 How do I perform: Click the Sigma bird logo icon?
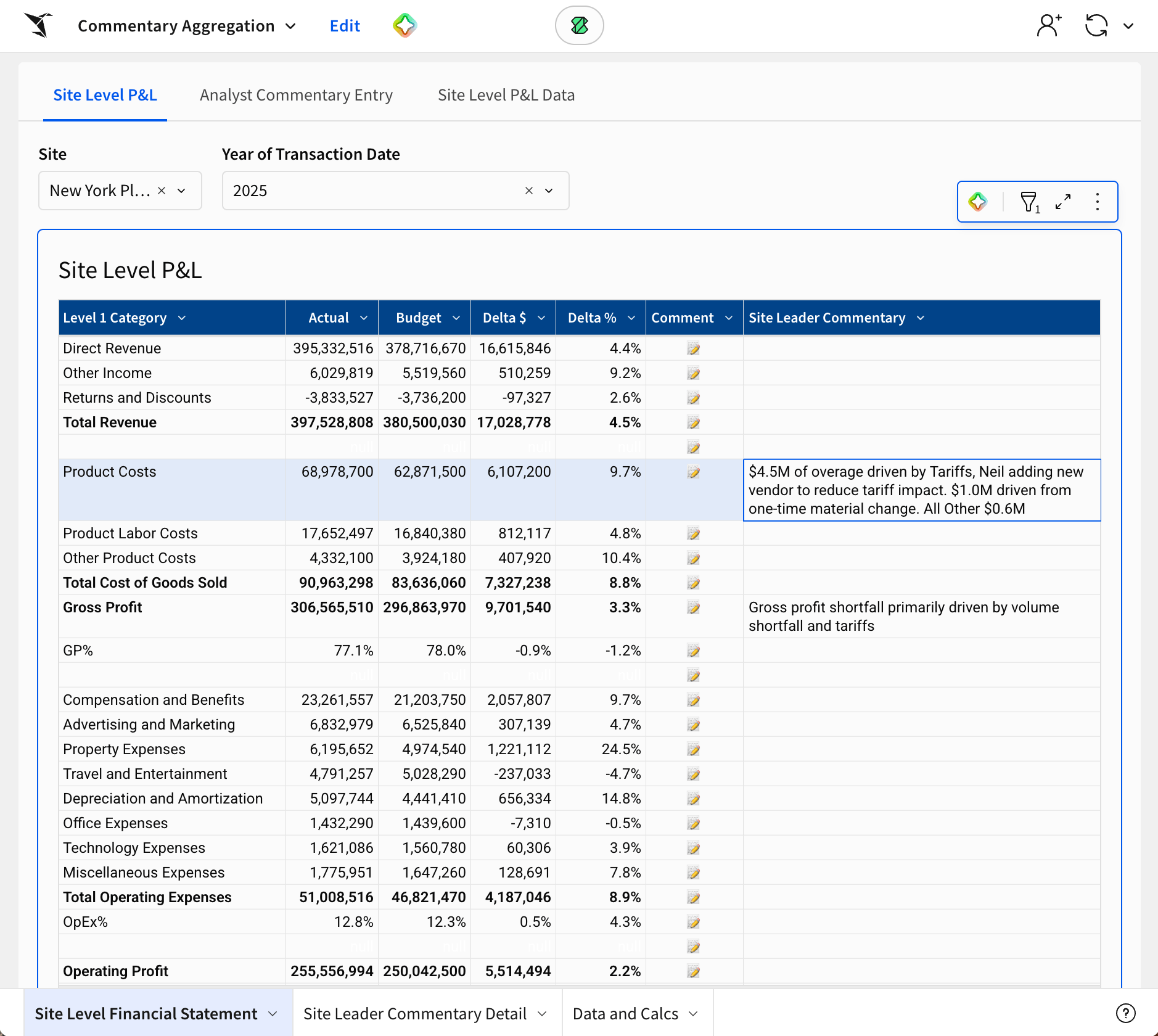pos(38,25)
